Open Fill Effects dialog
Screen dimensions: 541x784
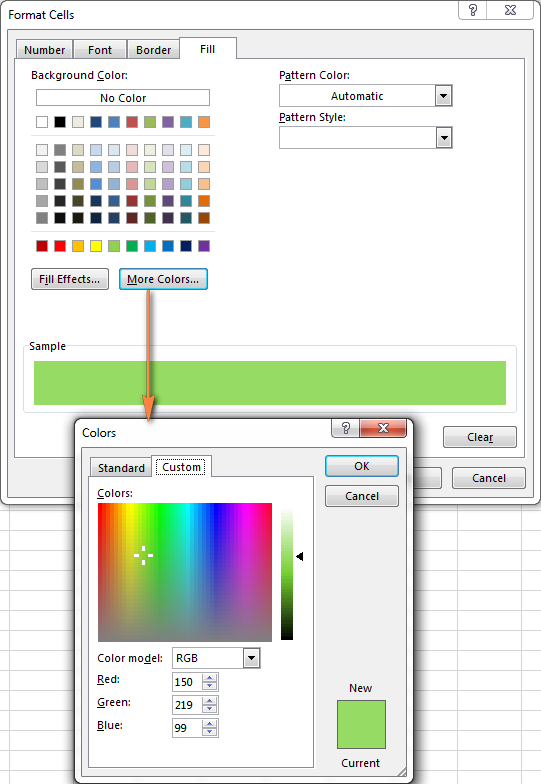pos(70,279)
